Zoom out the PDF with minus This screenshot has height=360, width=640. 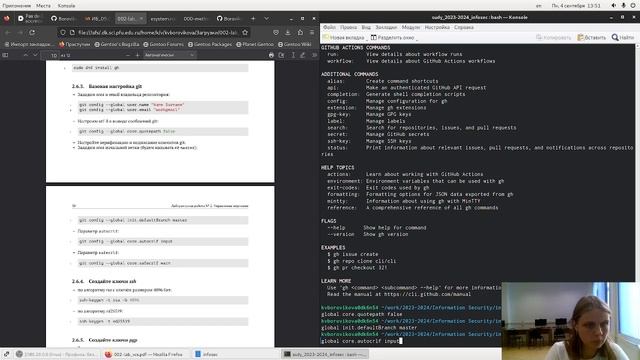coord(128,55)
